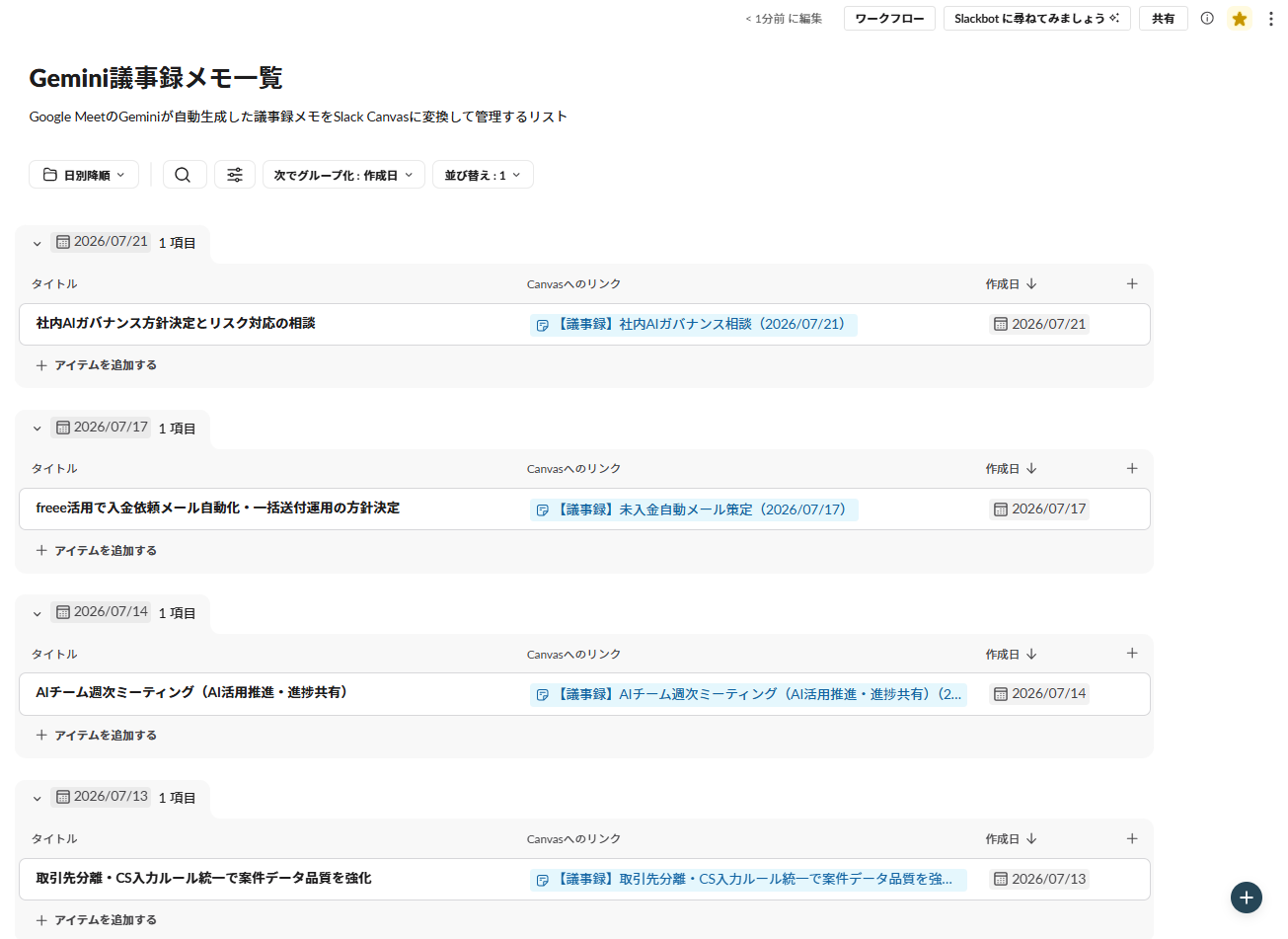Click the 2026/07/17 date cell in the row
This screenshot has width=1288, height=939.
click(x=1039, y=509)
